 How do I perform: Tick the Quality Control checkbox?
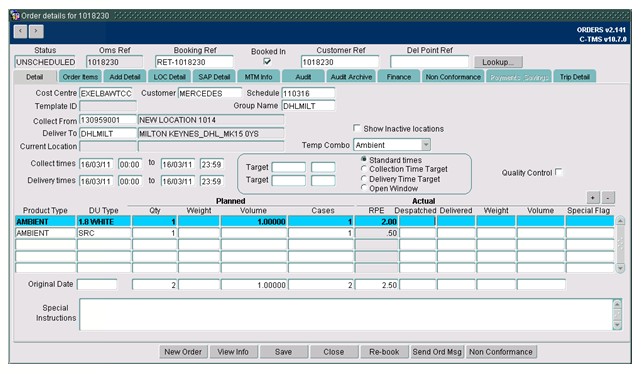(559, 172)
